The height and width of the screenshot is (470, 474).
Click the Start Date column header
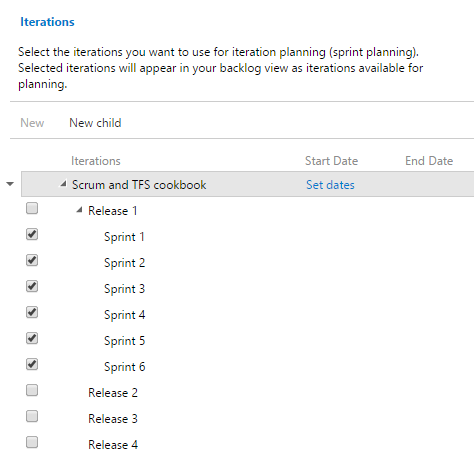pos(331,161)
